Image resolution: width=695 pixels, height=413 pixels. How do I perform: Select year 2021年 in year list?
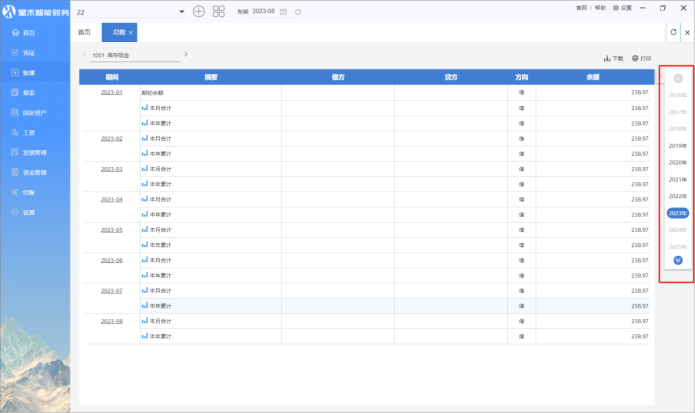678,179
